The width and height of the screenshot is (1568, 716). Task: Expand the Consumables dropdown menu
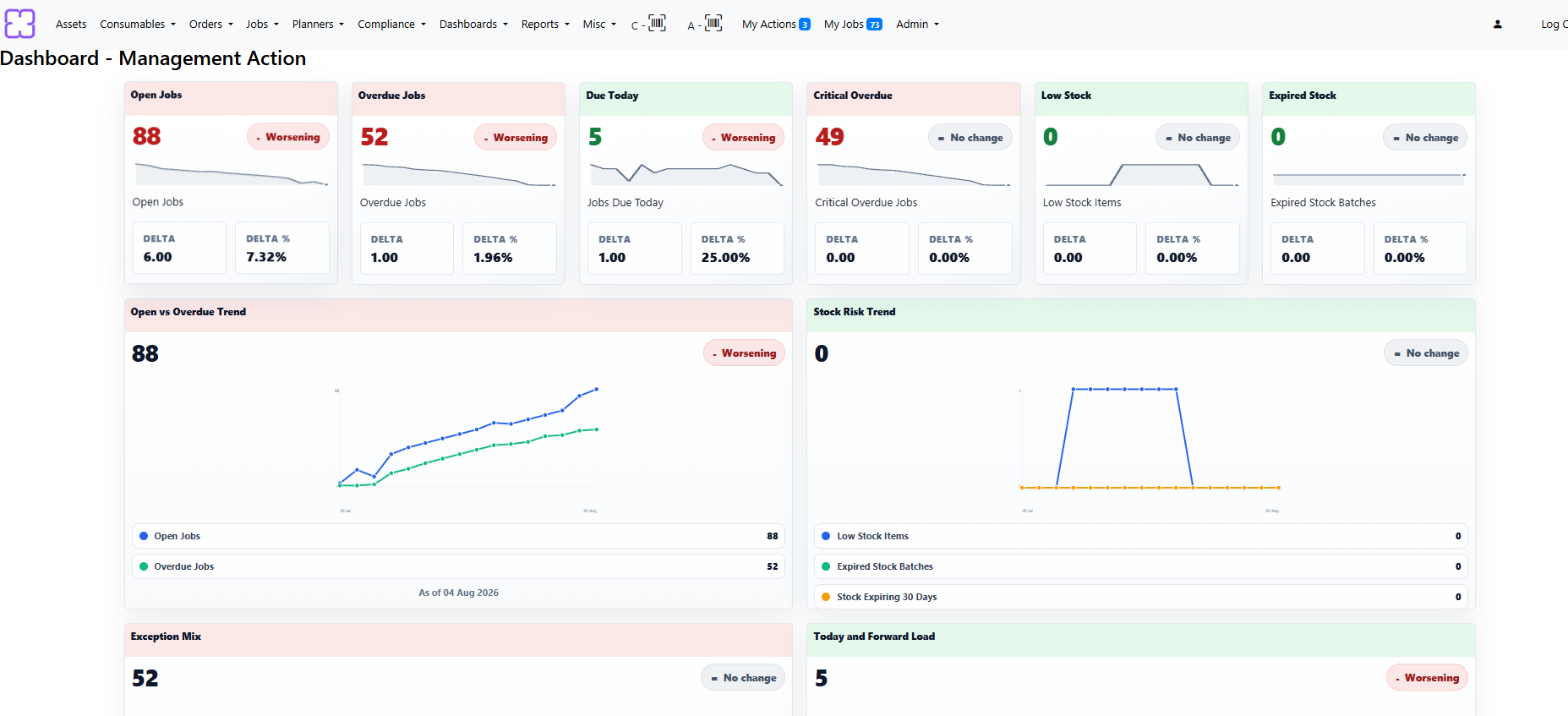click(138, 25)
